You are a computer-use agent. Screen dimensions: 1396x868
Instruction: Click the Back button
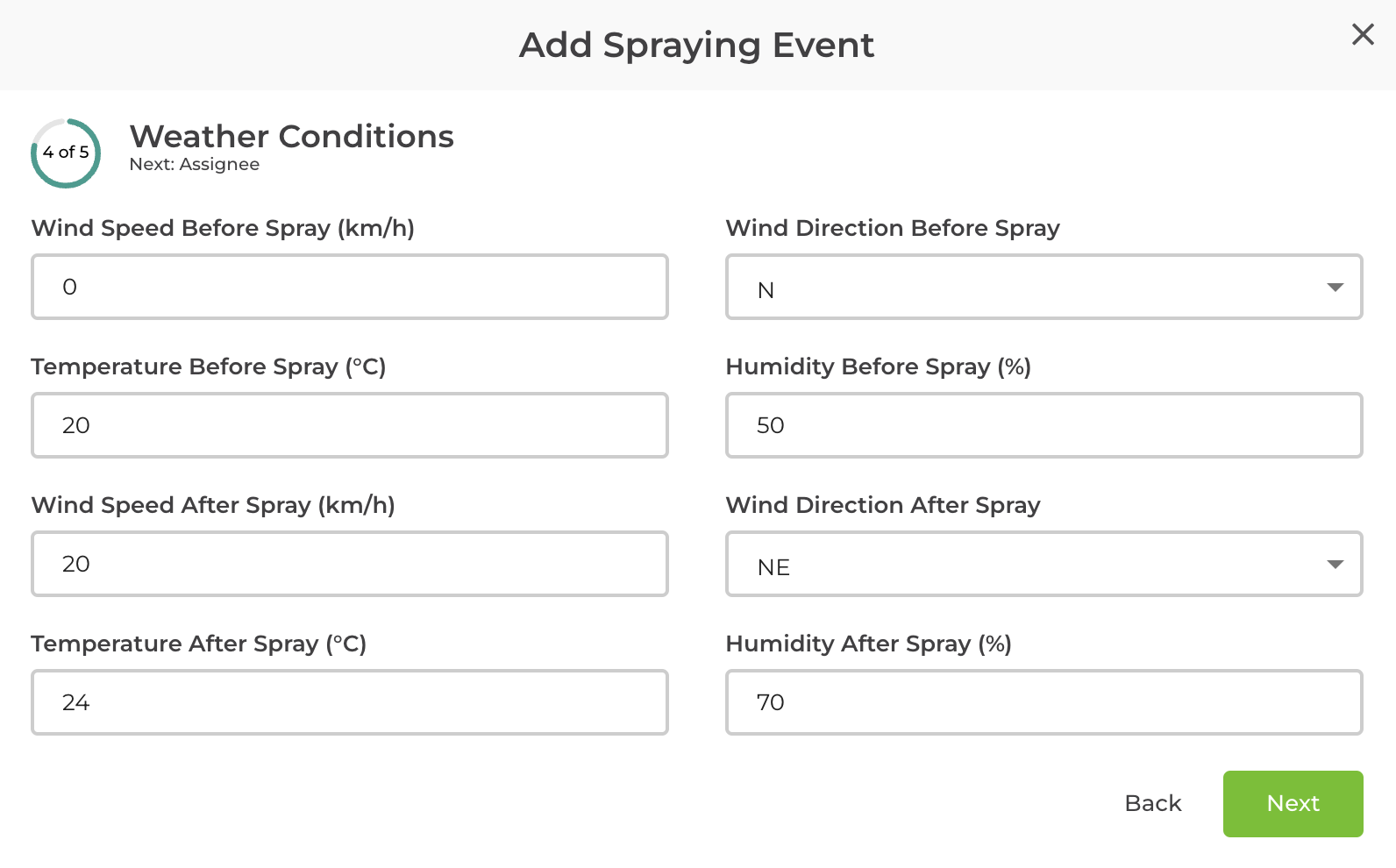click(1152, 803)
